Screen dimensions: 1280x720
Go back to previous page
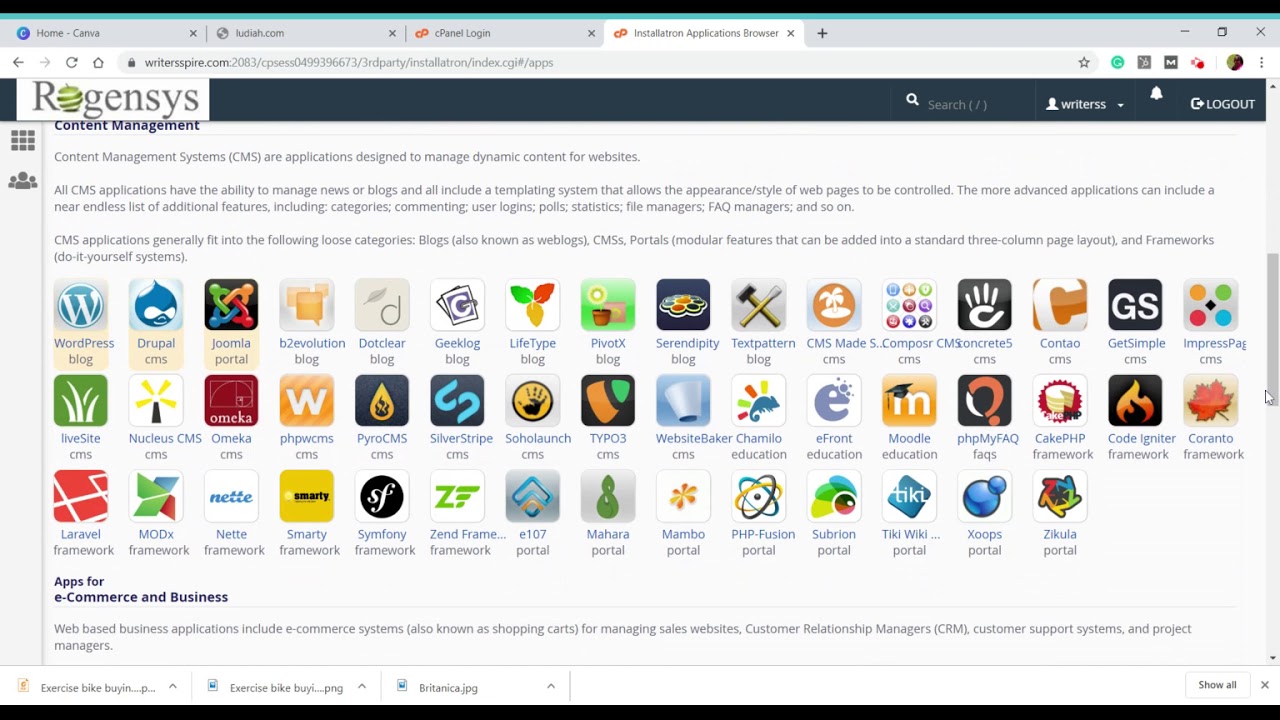coord(18,62)
